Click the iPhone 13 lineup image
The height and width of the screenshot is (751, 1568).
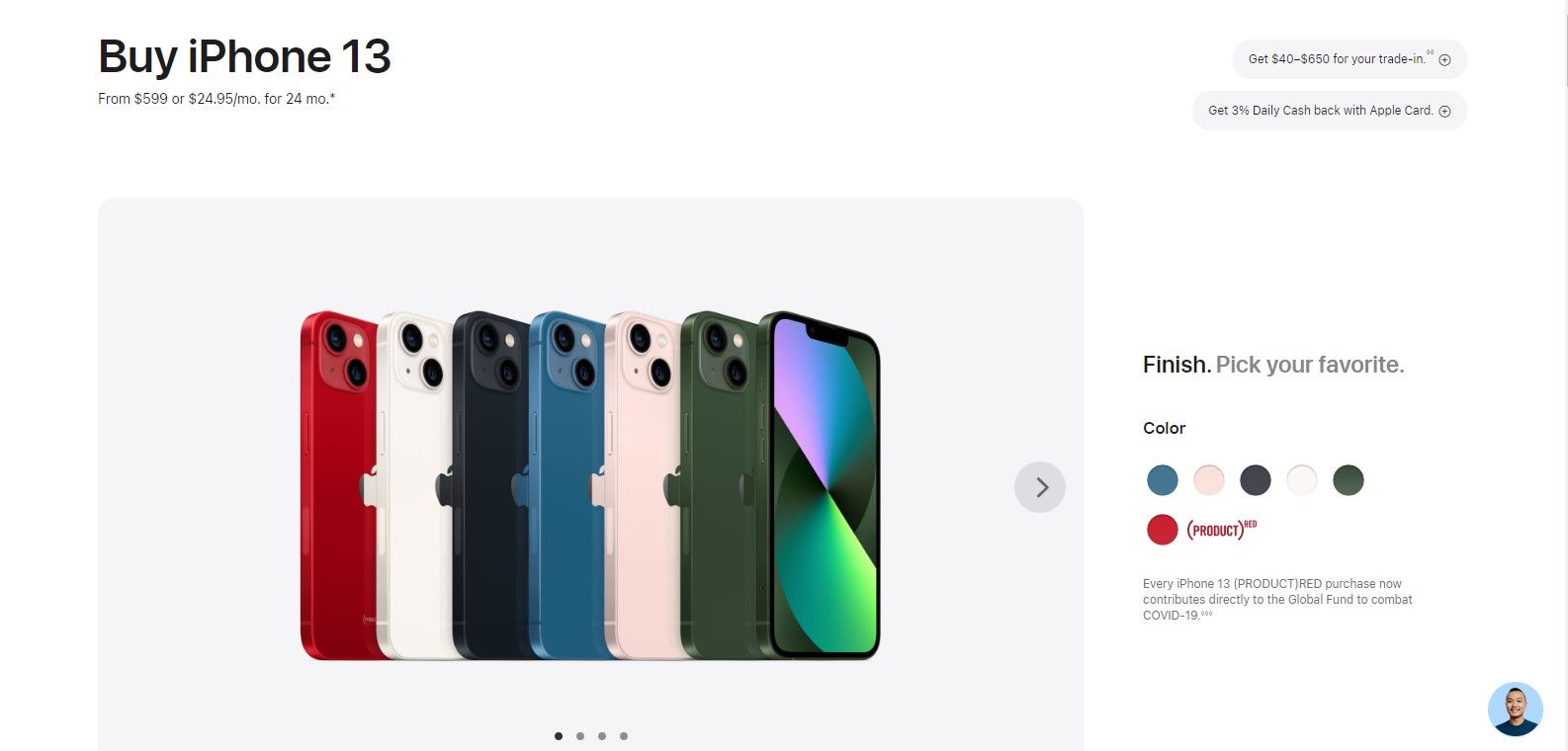590,486
